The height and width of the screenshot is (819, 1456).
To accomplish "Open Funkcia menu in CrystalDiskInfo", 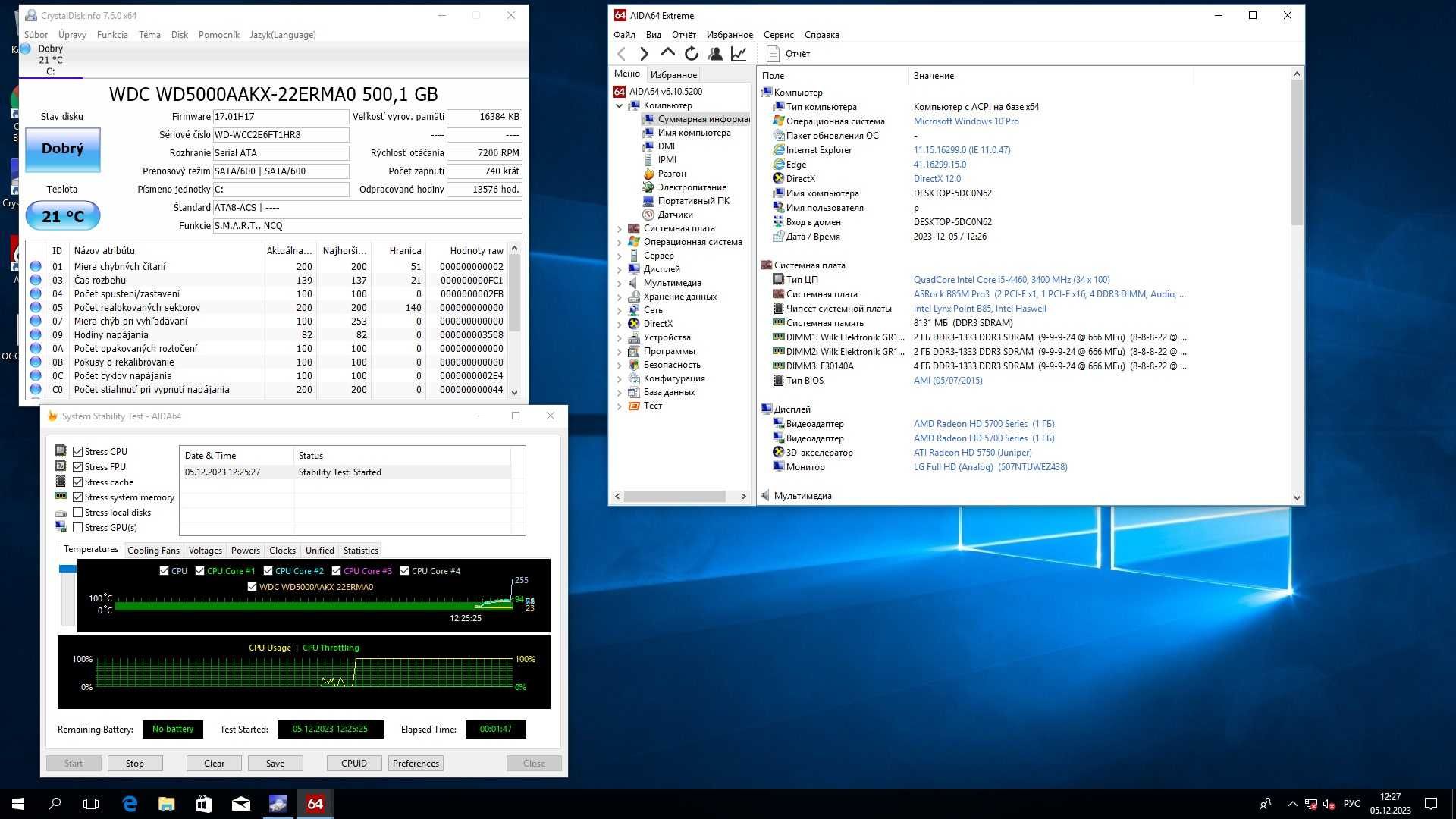I will pyautogui.click(x=112, y=35).
